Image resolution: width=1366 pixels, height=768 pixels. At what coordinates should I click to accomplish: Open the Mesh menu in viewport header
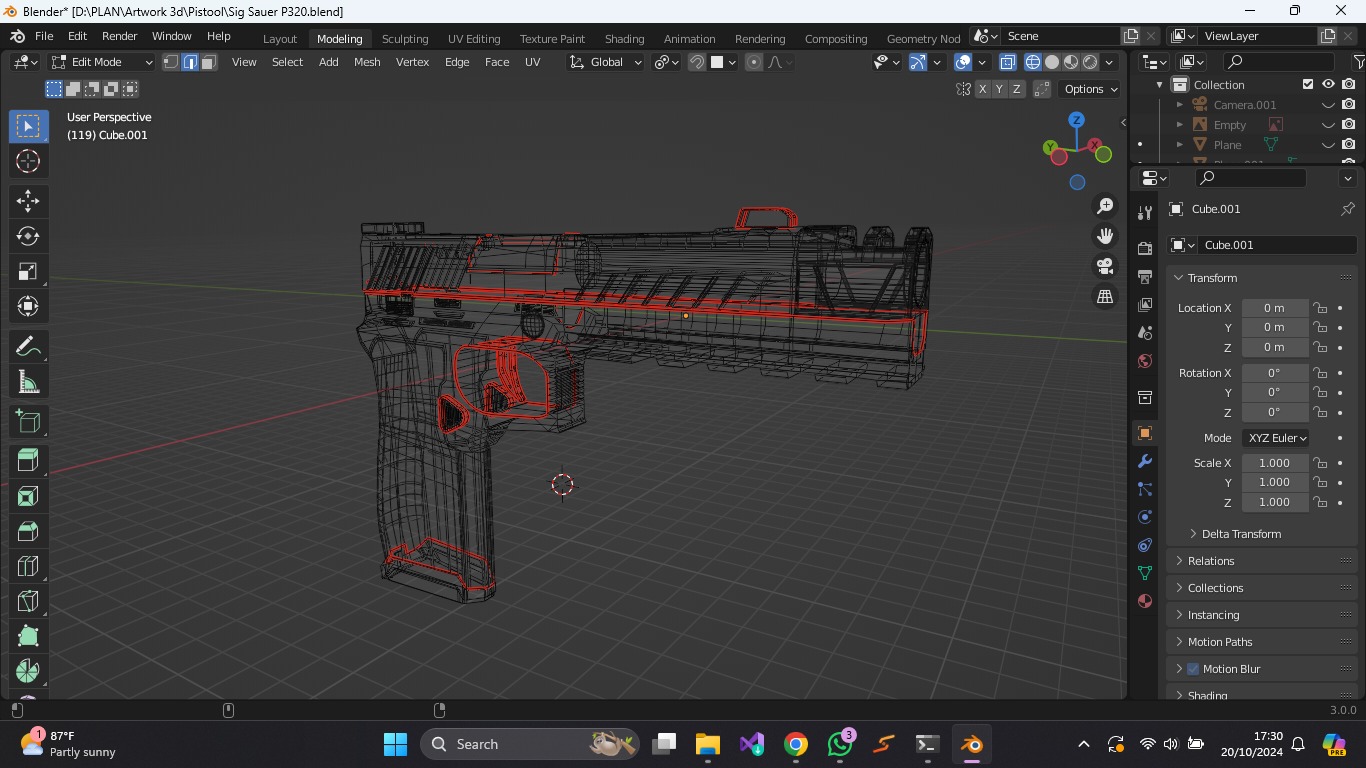coord(367,62)
